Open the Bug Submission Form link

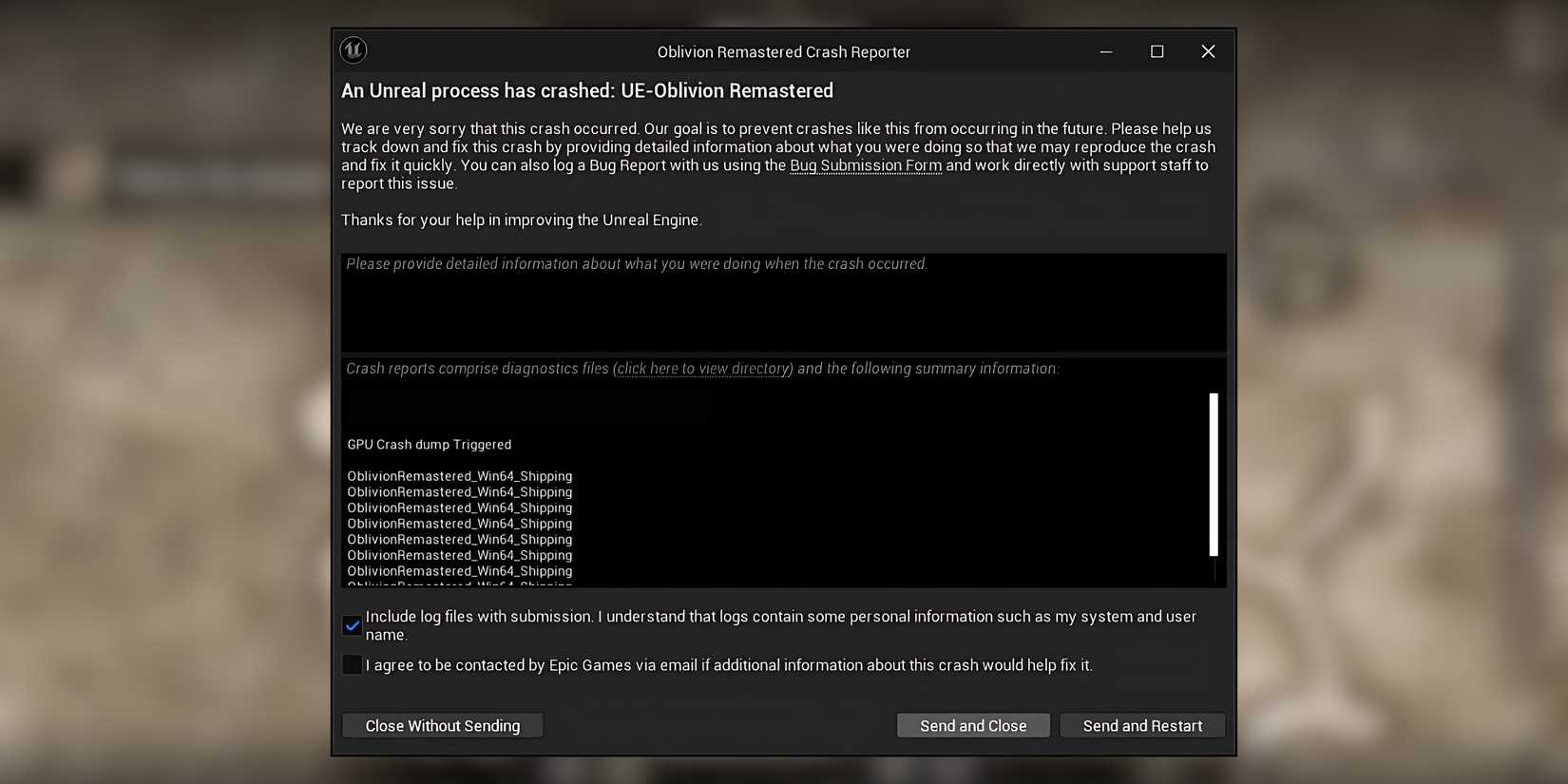tap(866, 164)
